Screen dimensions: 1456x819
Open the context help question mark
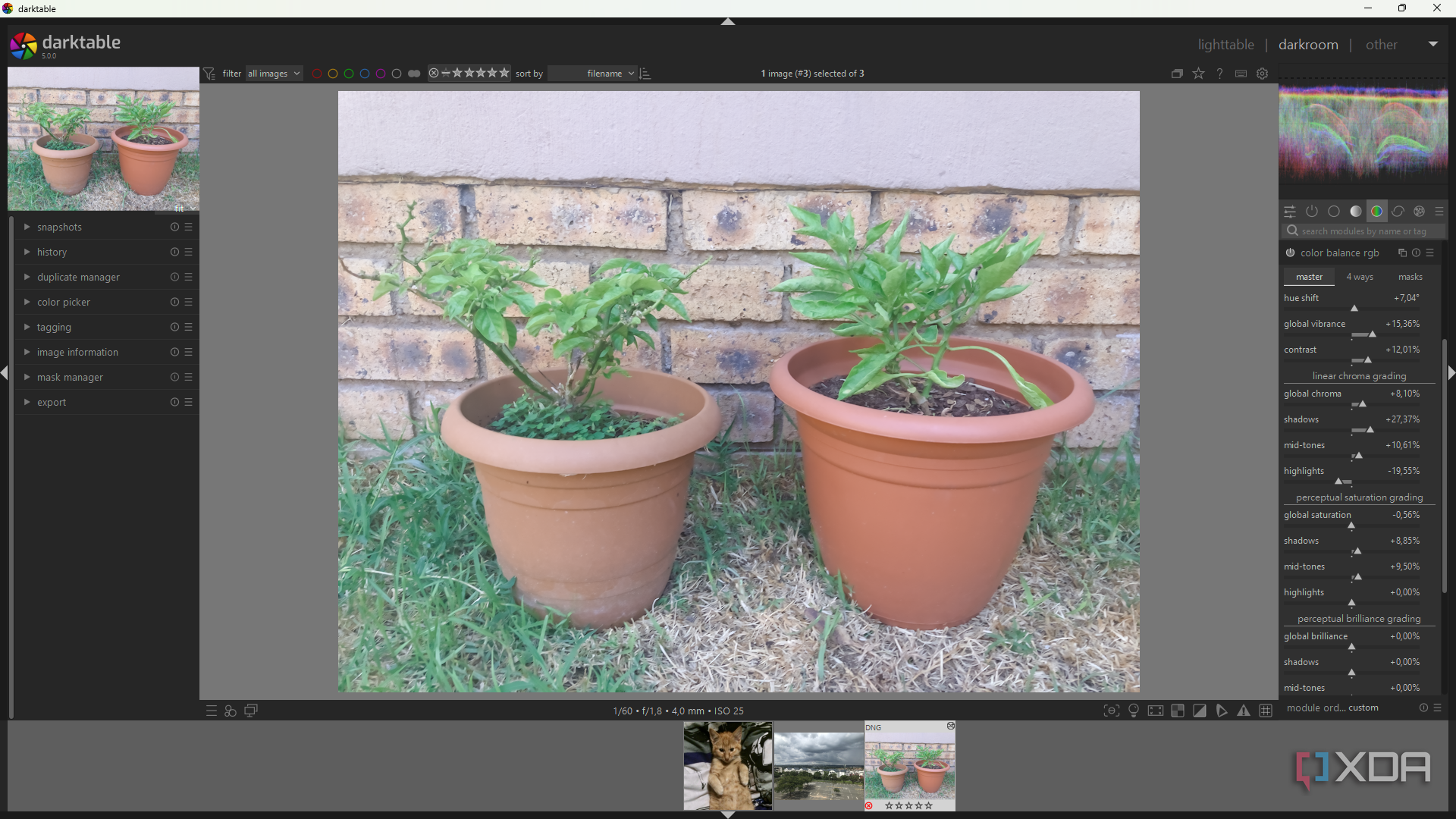(1219, 74)
